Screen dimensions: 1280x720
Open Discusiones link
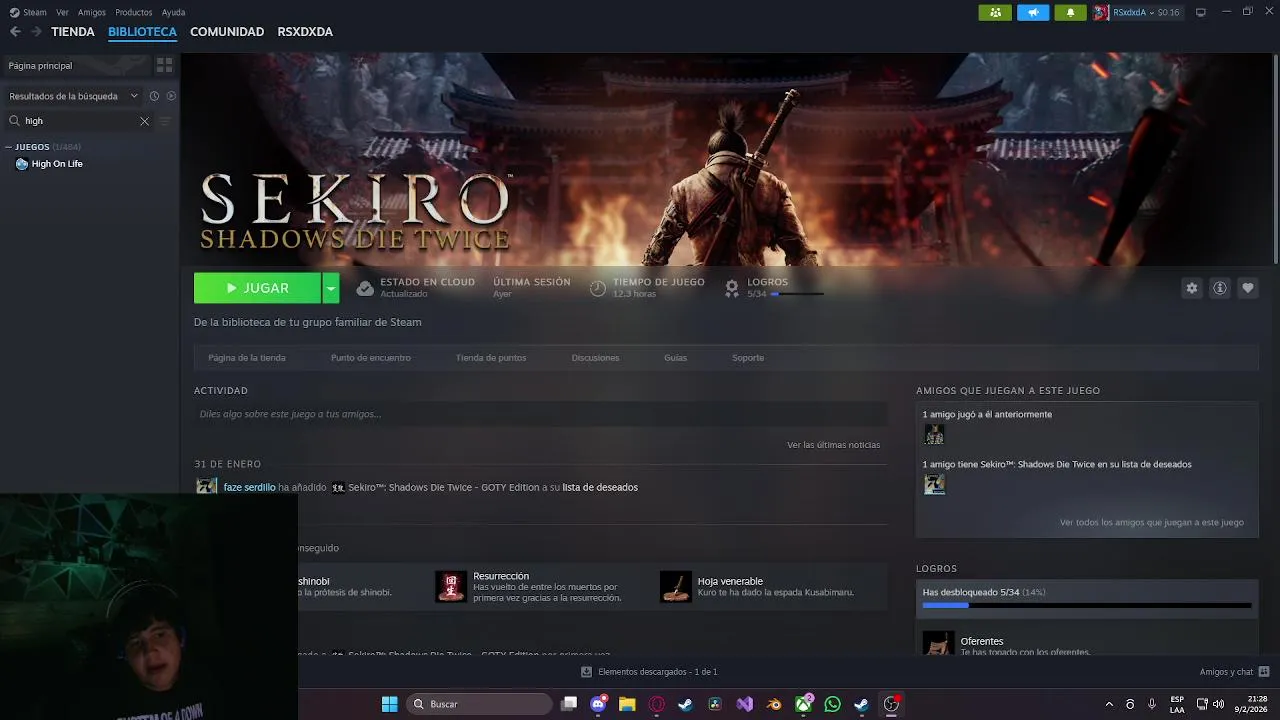[x=595, y=358]
